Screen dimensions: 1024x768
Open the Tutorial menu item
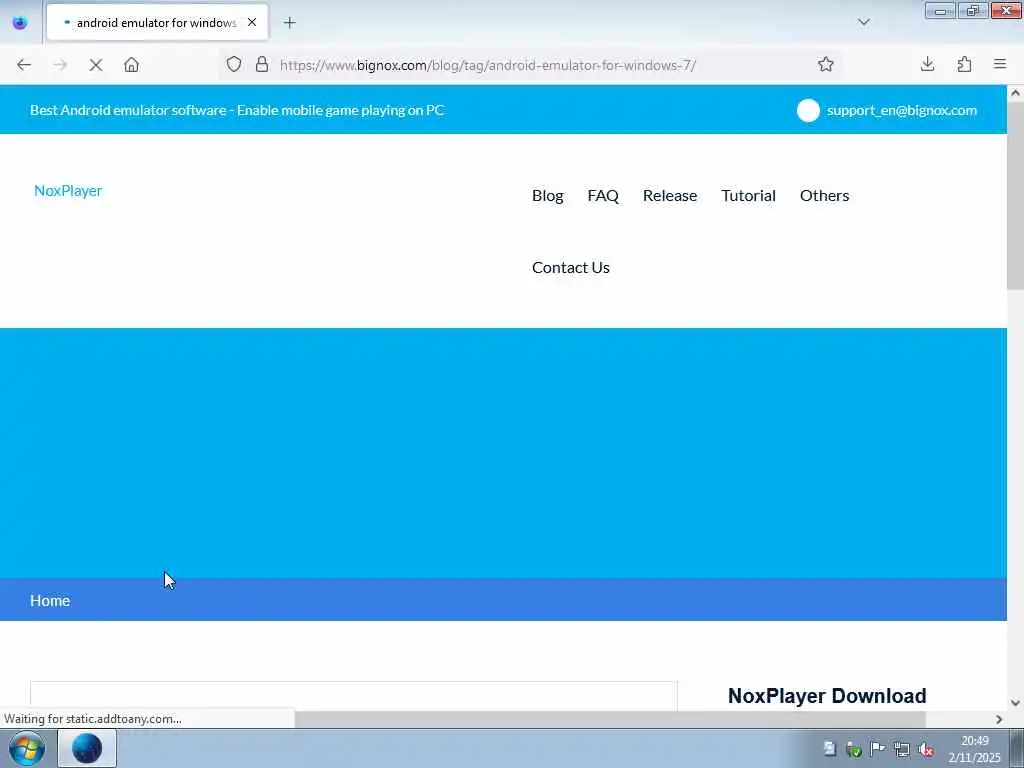point(748,195)
